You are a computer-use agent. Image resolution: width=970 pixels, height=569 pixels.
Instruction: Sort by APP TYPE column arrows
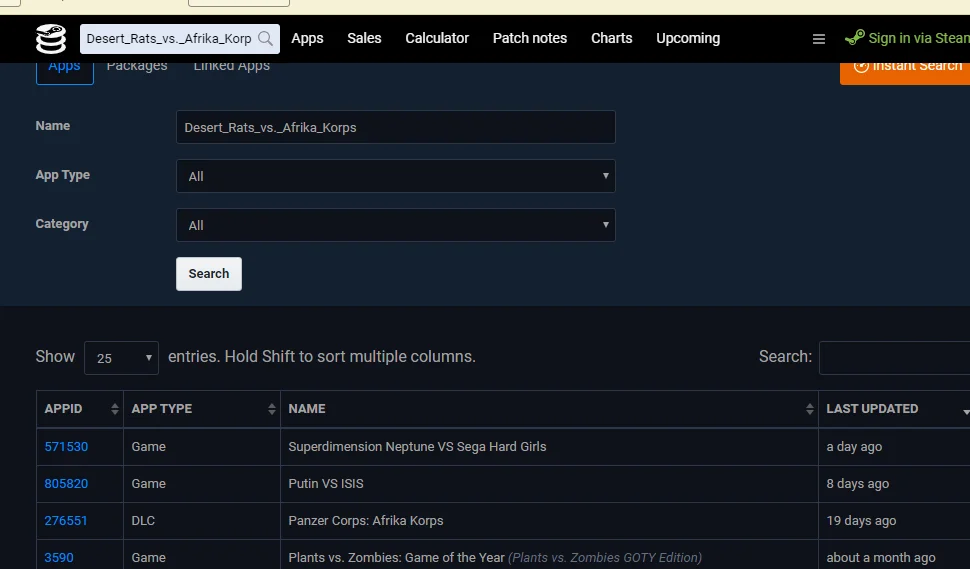(x=272, y=409)
